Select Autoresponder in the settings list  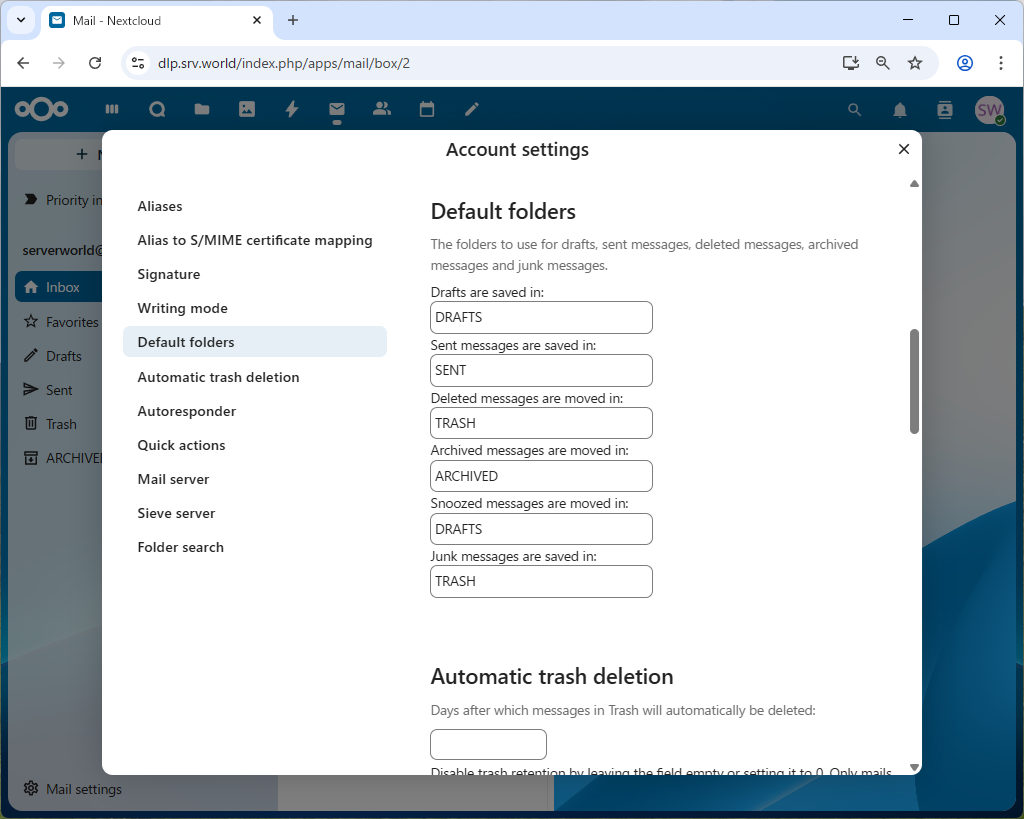click(x=187, y=411)
